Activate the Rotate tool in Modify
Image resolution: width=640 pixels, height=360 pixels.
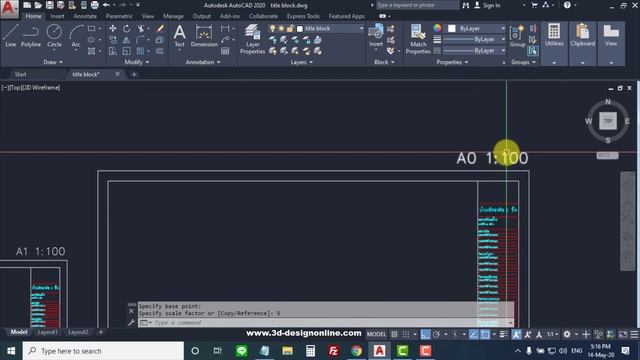click(127, 29)
